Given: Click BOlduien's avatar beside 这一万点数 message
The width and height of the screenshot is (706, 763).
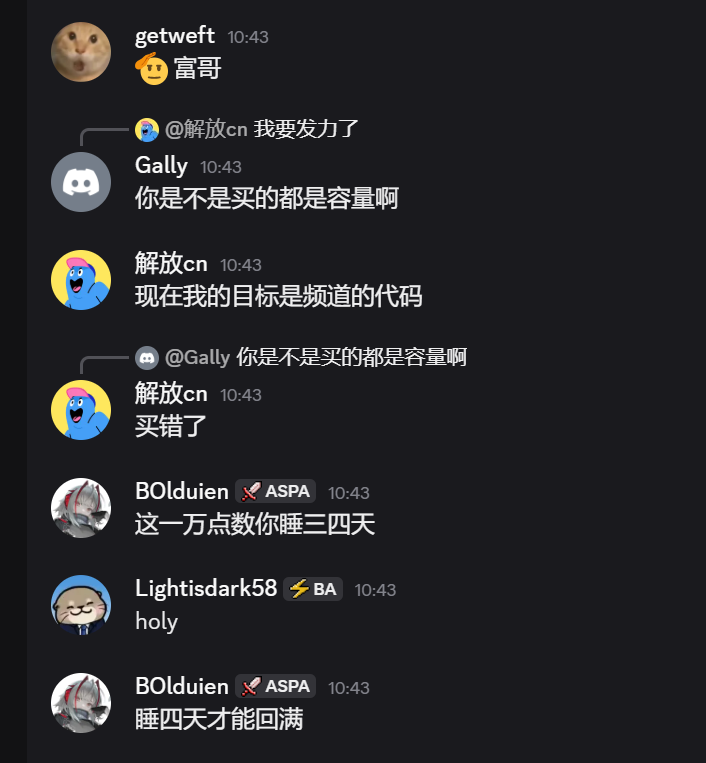Looking at the screenshot, I should [x=81, y=508].
